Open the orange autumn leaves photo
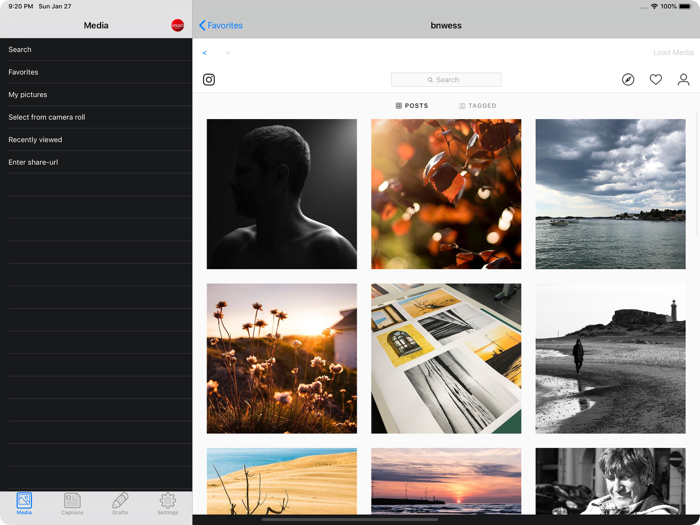Viewport: 700px width, 525px height. pos(446,194)
